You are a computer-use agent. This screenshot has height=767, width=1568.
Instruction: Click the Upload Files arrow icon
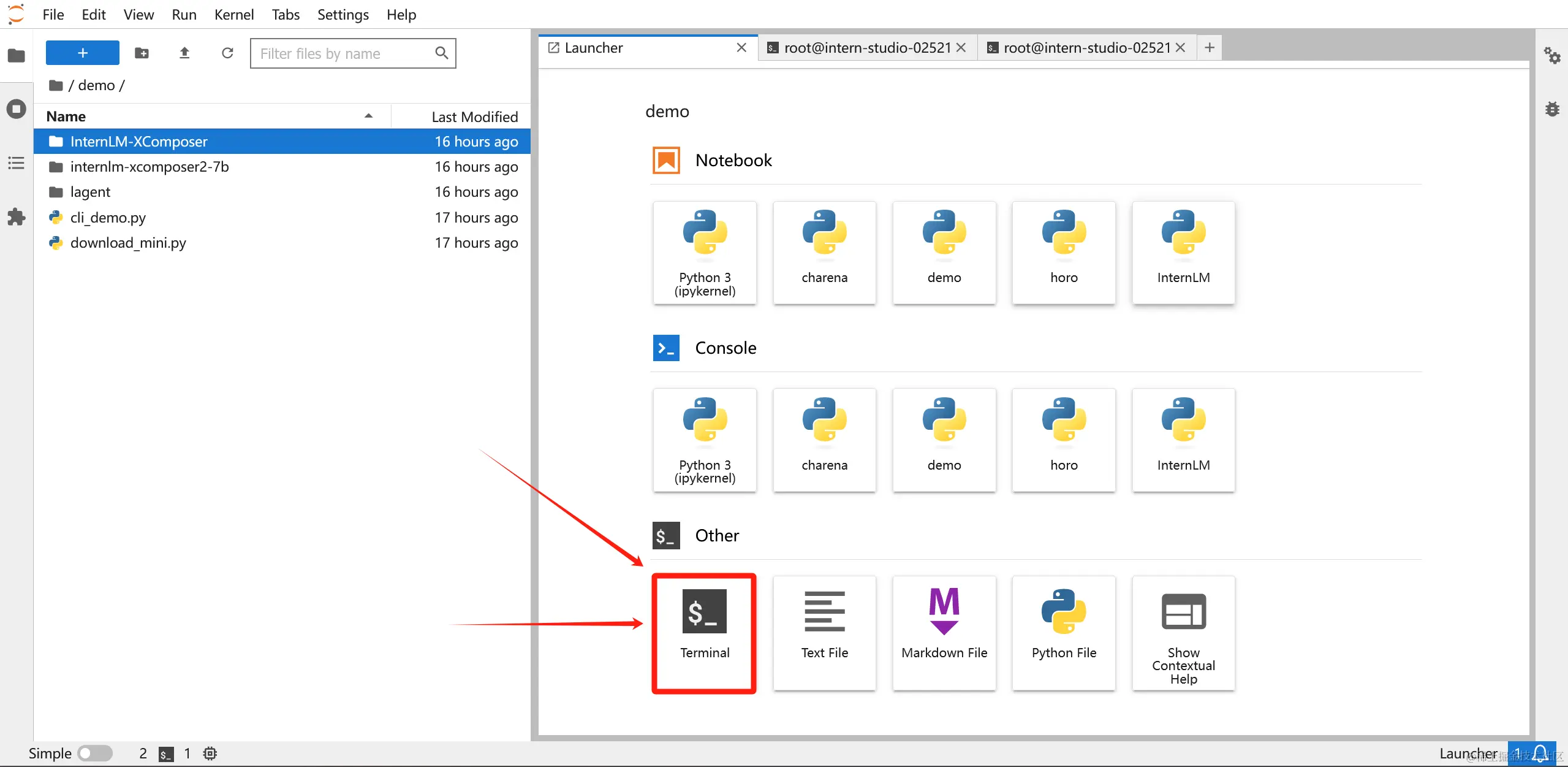[x=184, y=53]
